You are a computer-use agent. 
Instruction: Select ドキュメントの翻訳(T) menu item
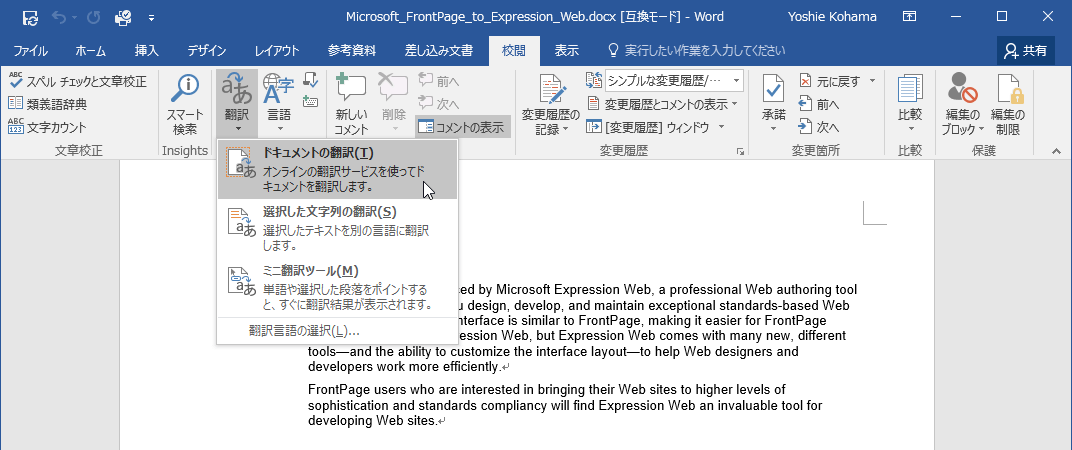[337, 170]
